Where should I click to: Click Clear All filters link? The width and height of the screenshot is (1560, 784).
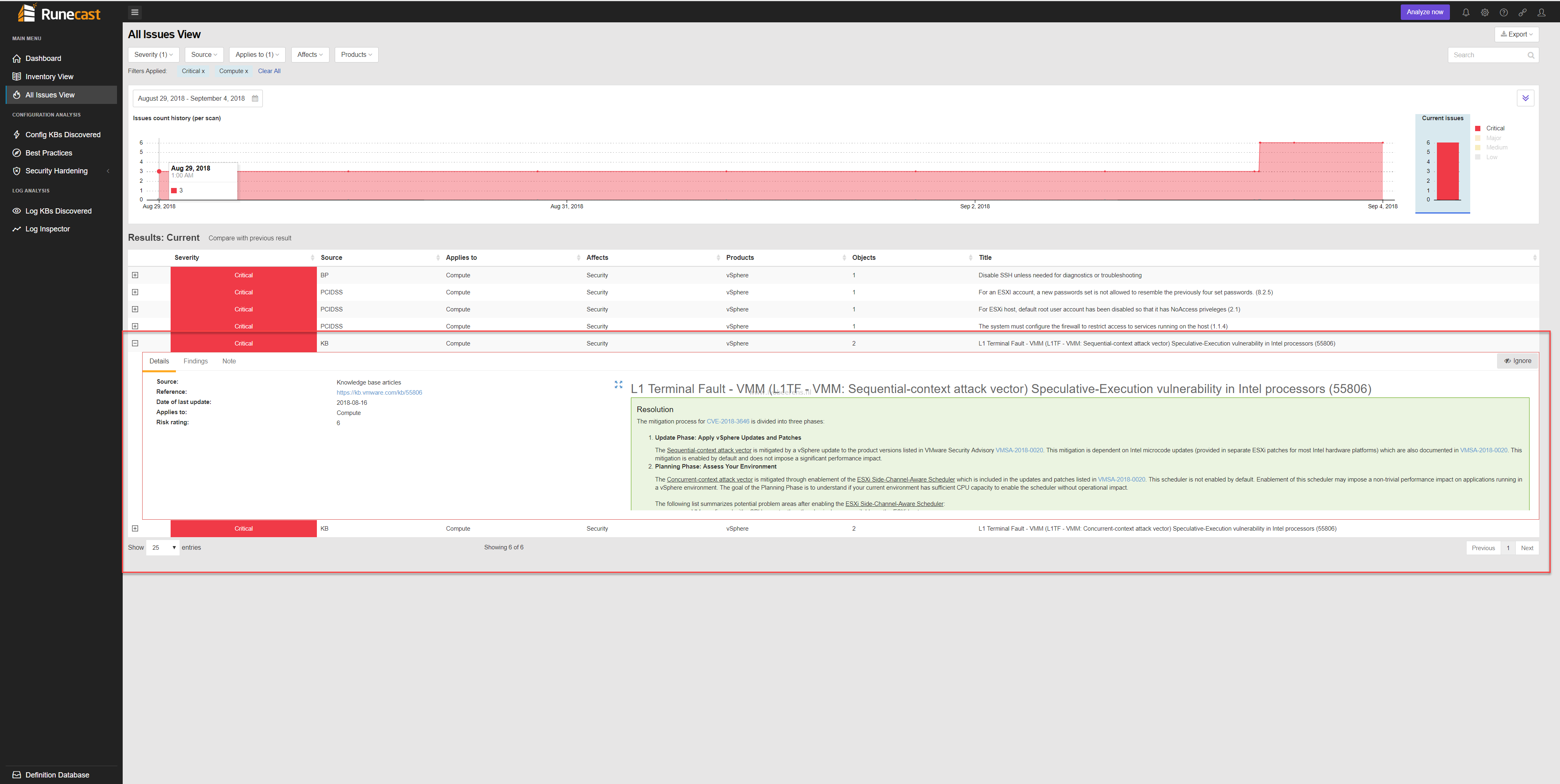(x=269, y=71)
